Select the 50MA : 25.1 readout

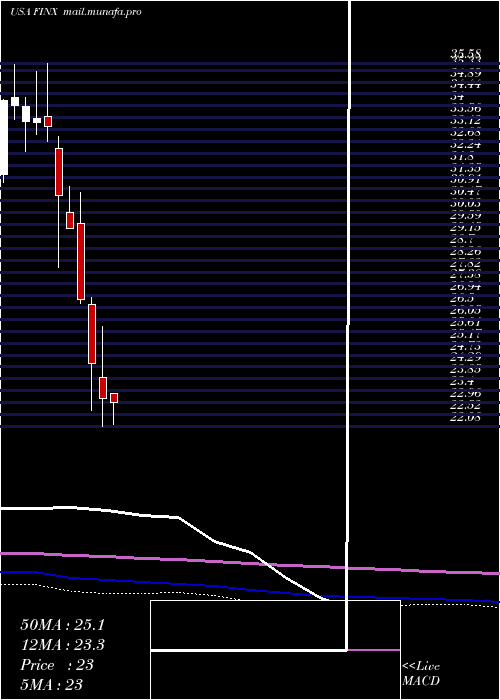(62, 625)
